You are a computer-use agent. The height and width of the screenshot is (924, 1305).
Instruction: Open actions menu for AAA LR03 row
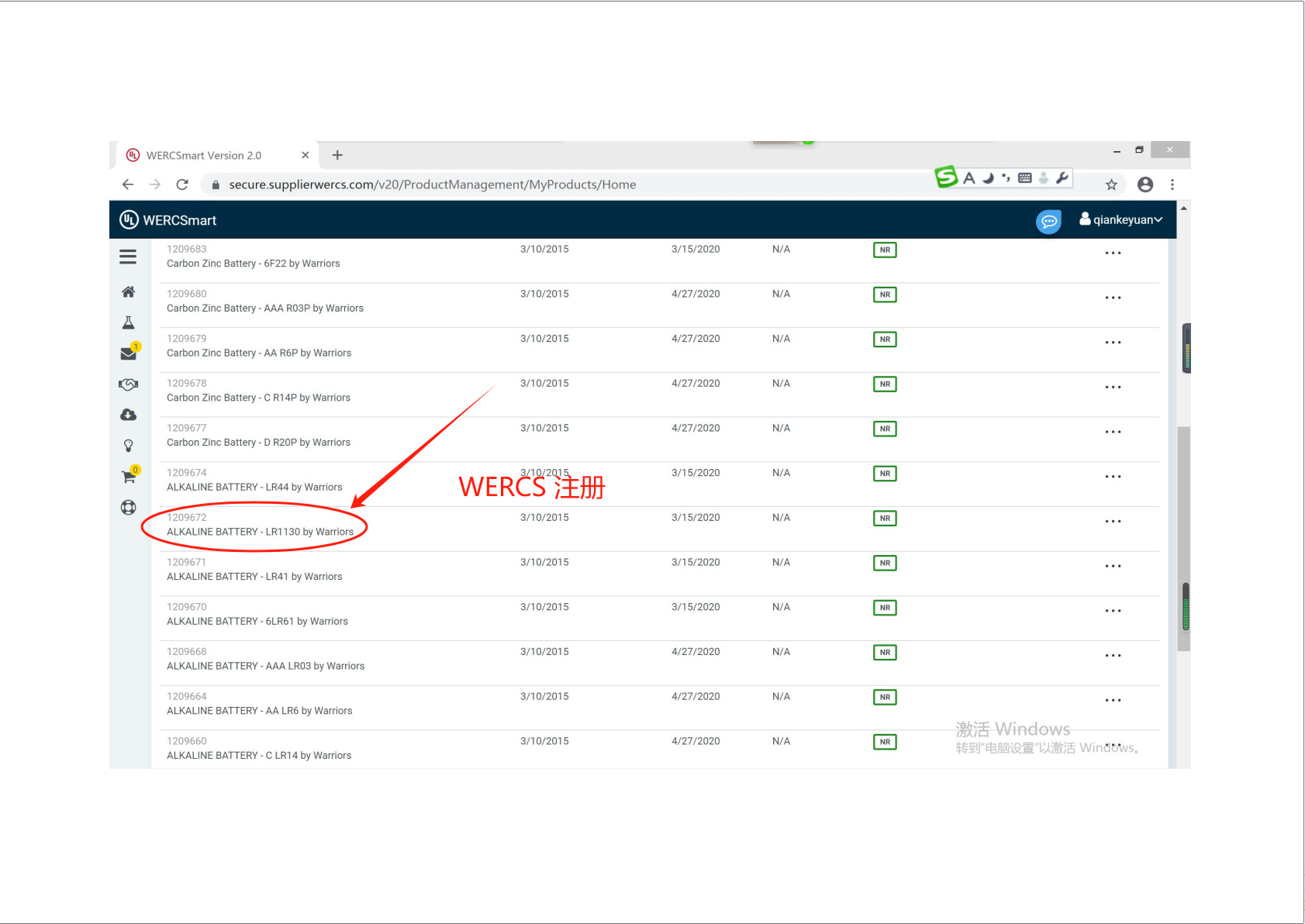(1113, 656)
